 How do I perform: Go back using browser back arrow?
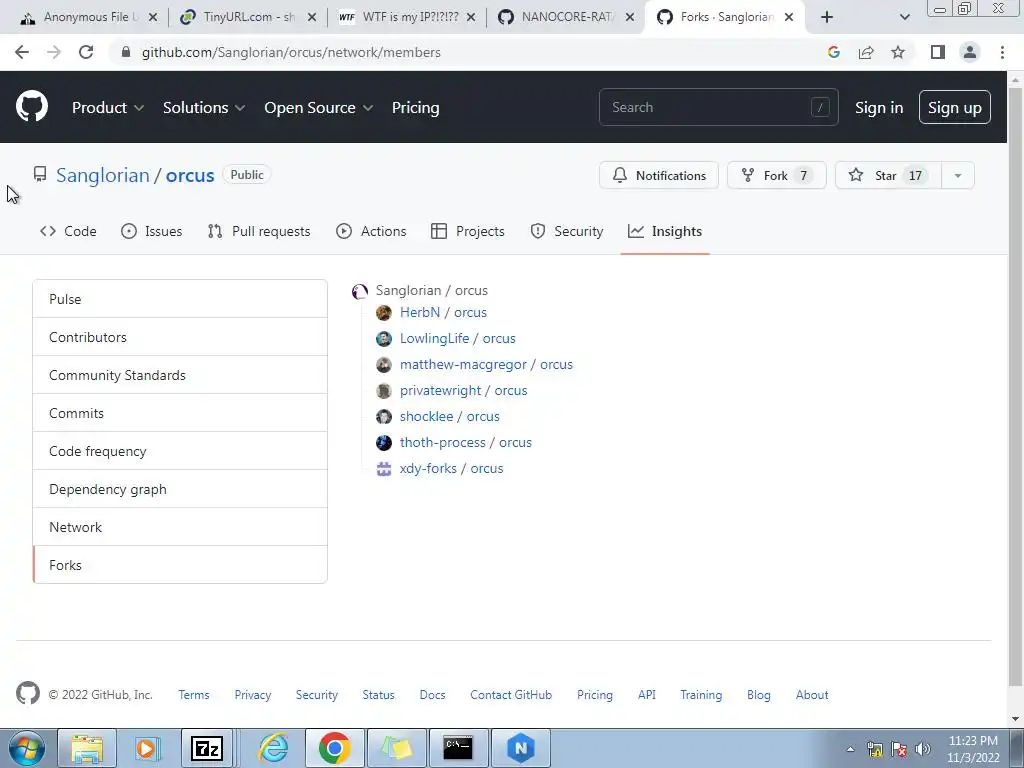point(22,52)
